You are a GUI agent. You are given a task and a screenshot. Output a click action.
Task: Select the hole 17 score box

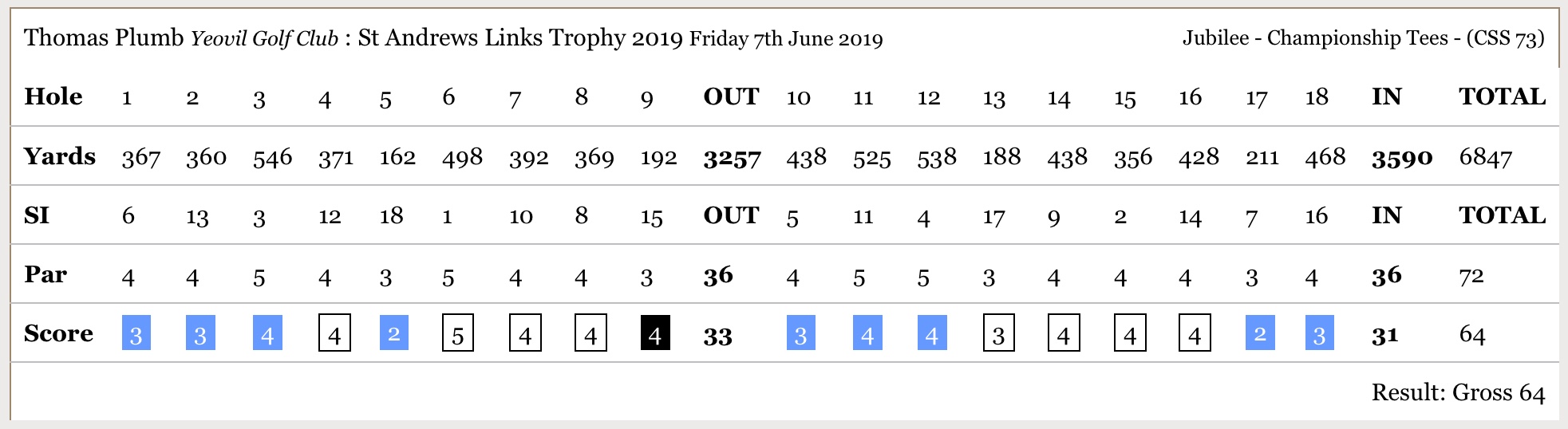tap(1260, 333)
